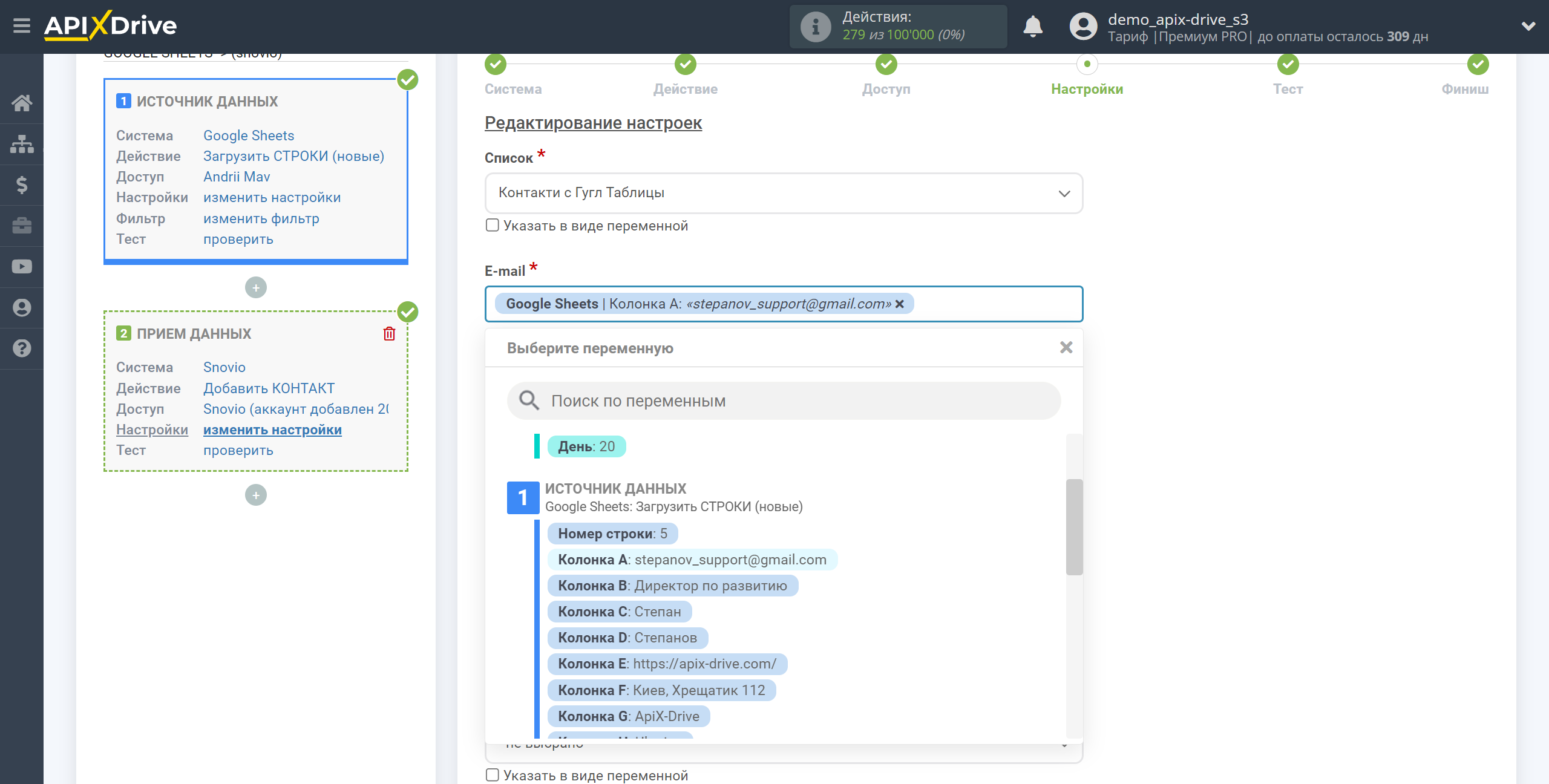
Task: Select 'Колонка A' email variable
Action: (692, 560)
